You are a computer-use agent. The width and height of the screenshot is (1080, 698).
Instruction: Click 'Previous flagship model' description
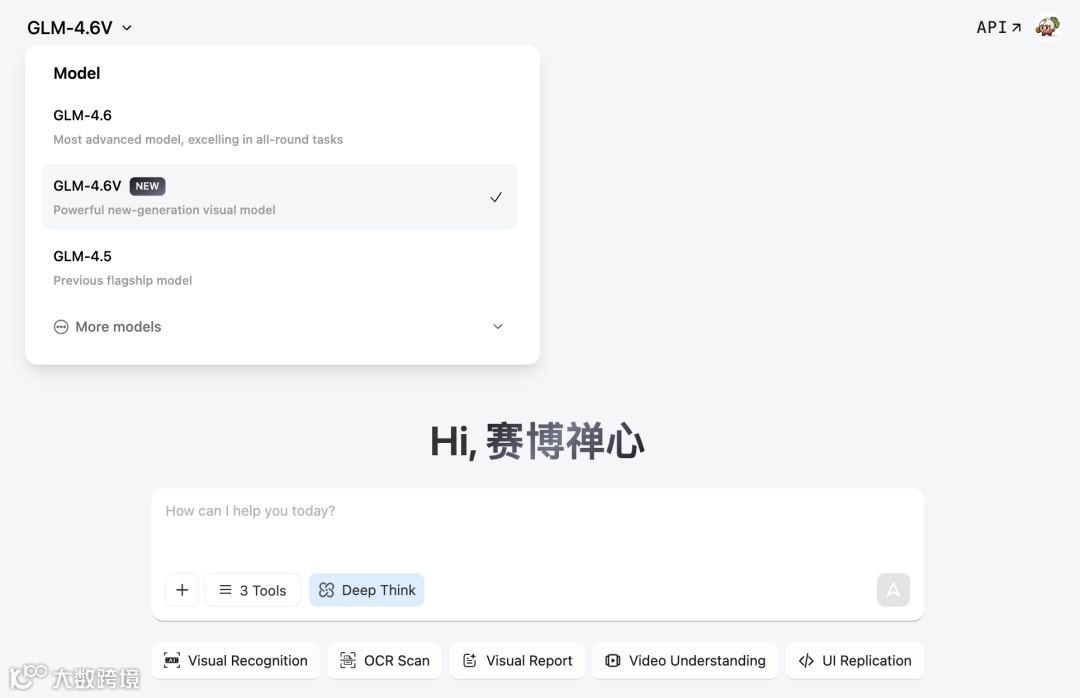click(123, 280)
